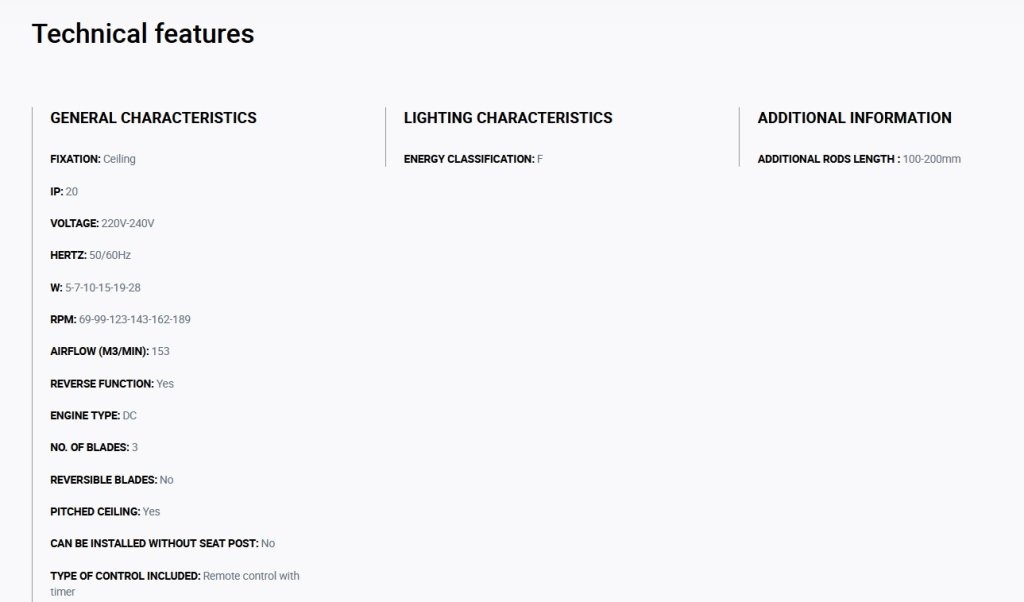This screenshot has height=602, width=1024.
Task: Click Can Be Installed Without Seat Post line
Action: tap(163, 543)
